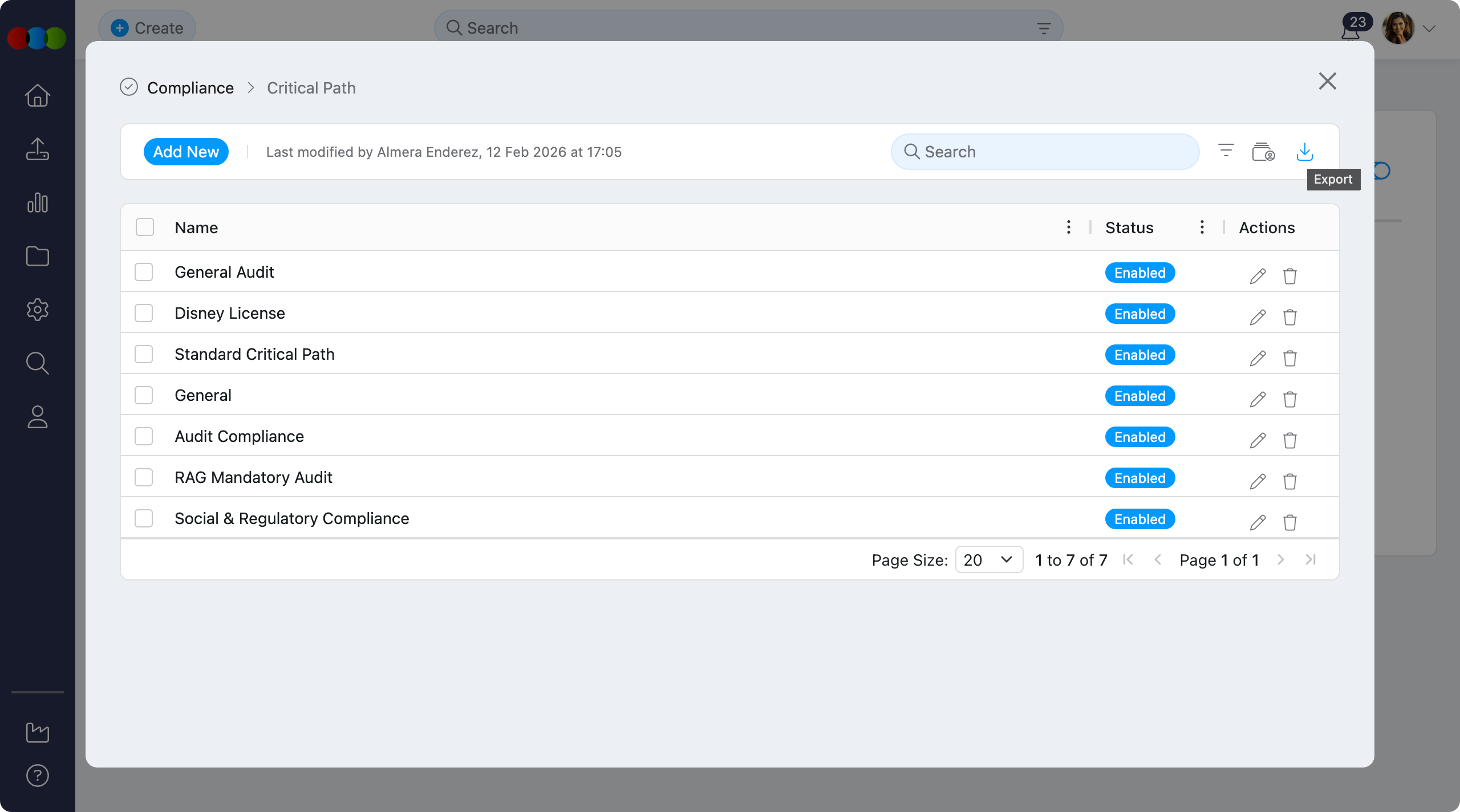Open Status column options menu
The height and width of the screenshot is (812, 1460).
tap(1202, 227)
